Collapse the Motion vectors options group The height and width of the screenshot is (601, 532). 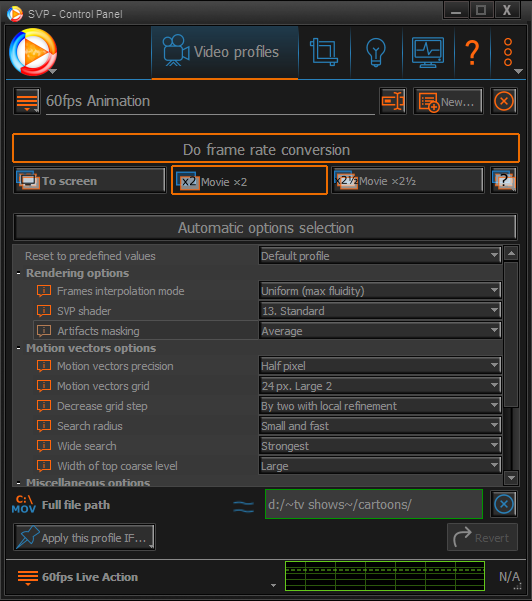click(18, 348)
